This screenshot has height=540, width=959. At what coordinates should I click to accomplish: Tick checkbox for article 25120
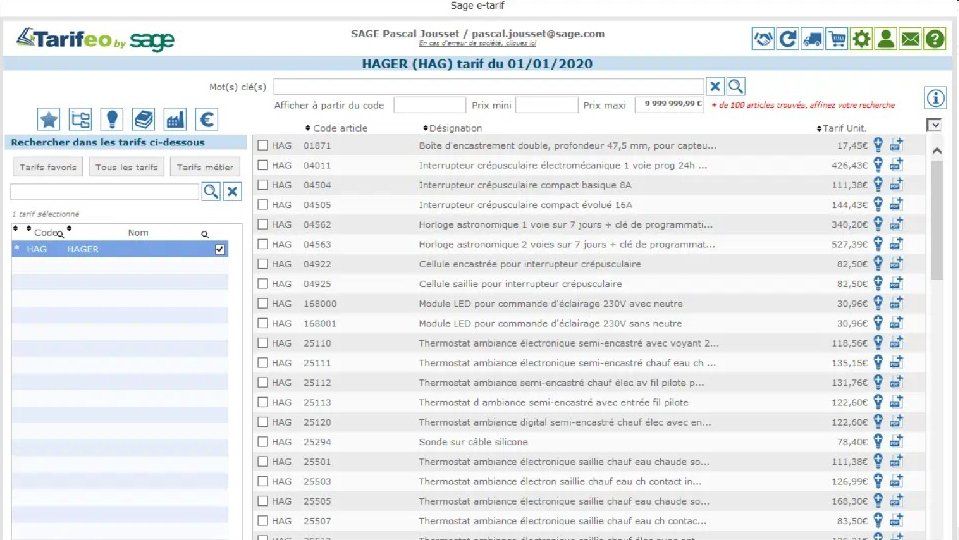[262, 422]
